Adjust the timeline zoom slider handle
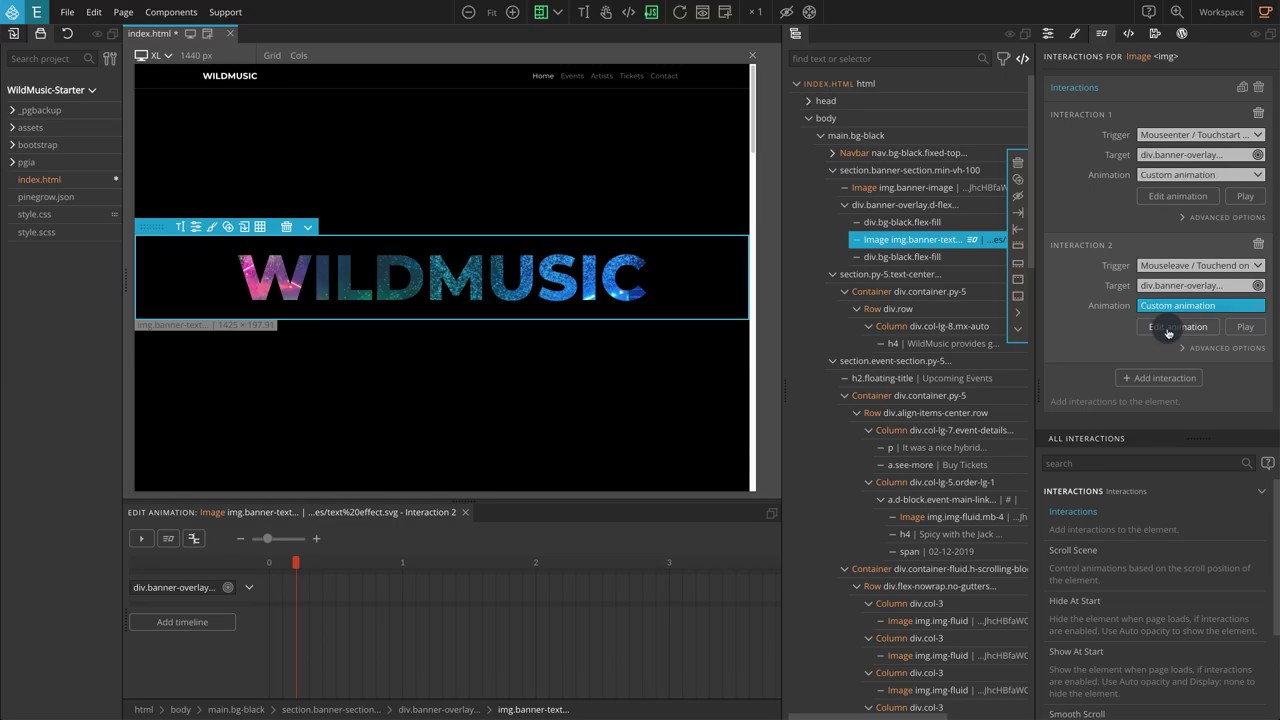The width and height of the screenshot is (1280, 720). 267,539
